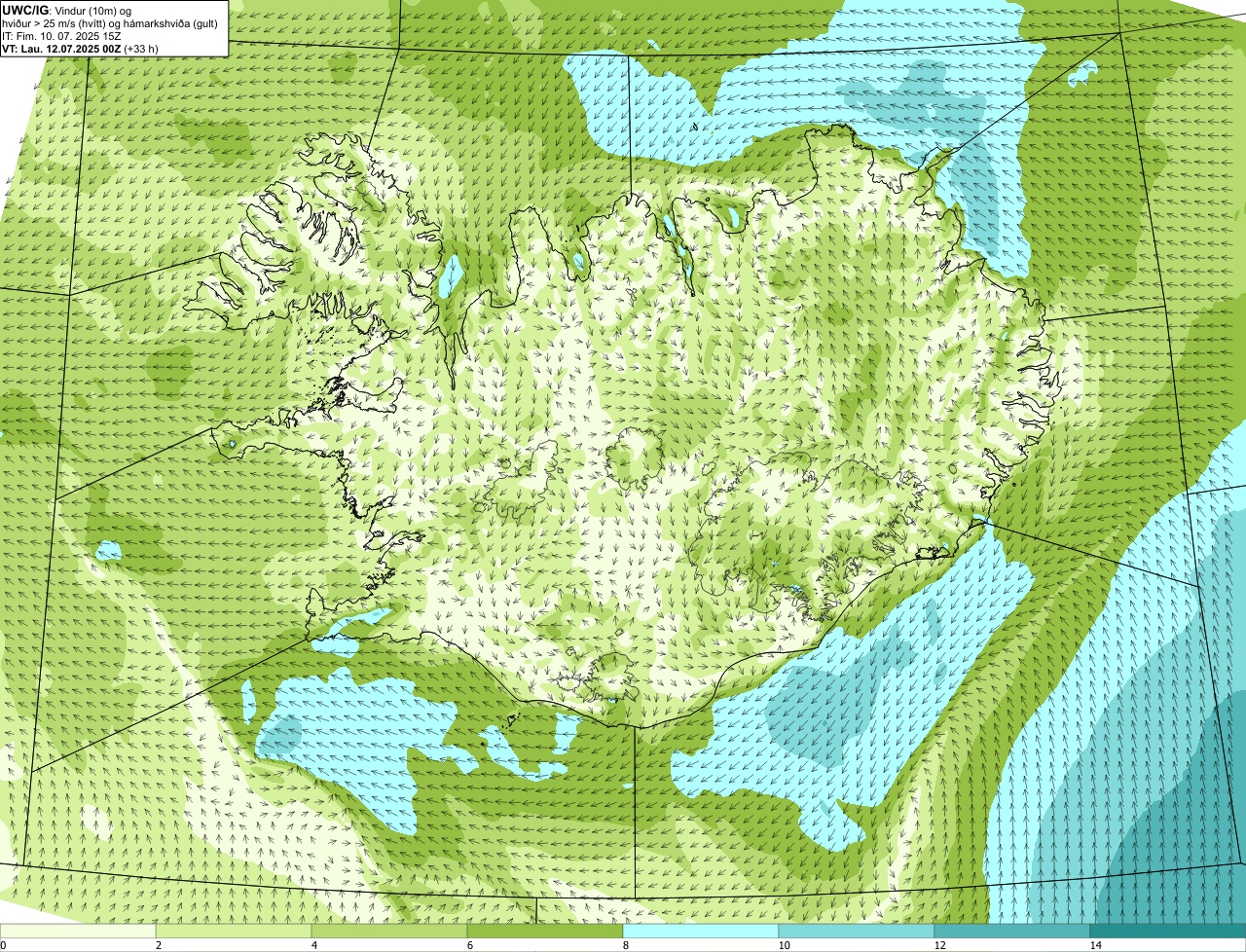Click the legend label '0'
1246x952 pixels.
pyautogui.click(x=3, y=945)
